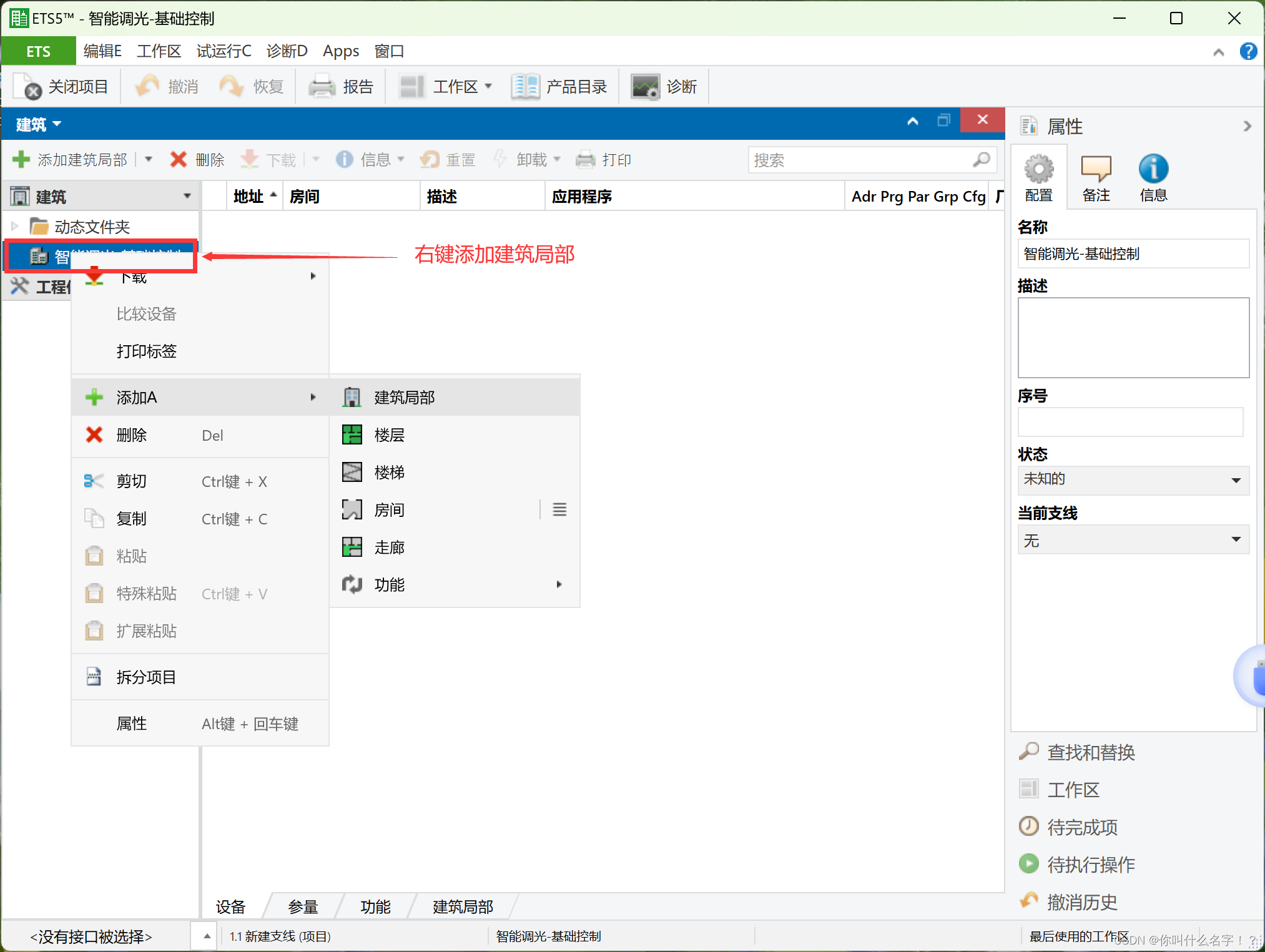Expand the 动态文件夹 tree node
The height and width of the screenshot is (952, 1265).
tap(15, 227)
